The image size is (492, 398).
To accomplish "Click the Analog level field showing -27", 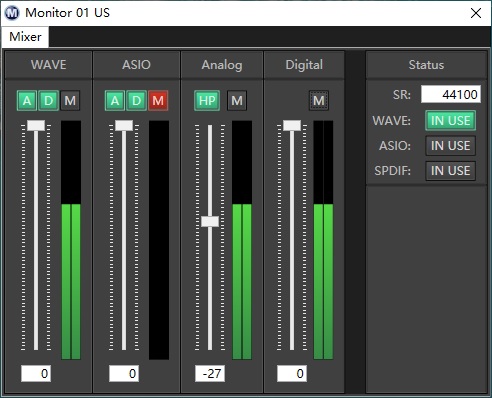I will 210,373.
